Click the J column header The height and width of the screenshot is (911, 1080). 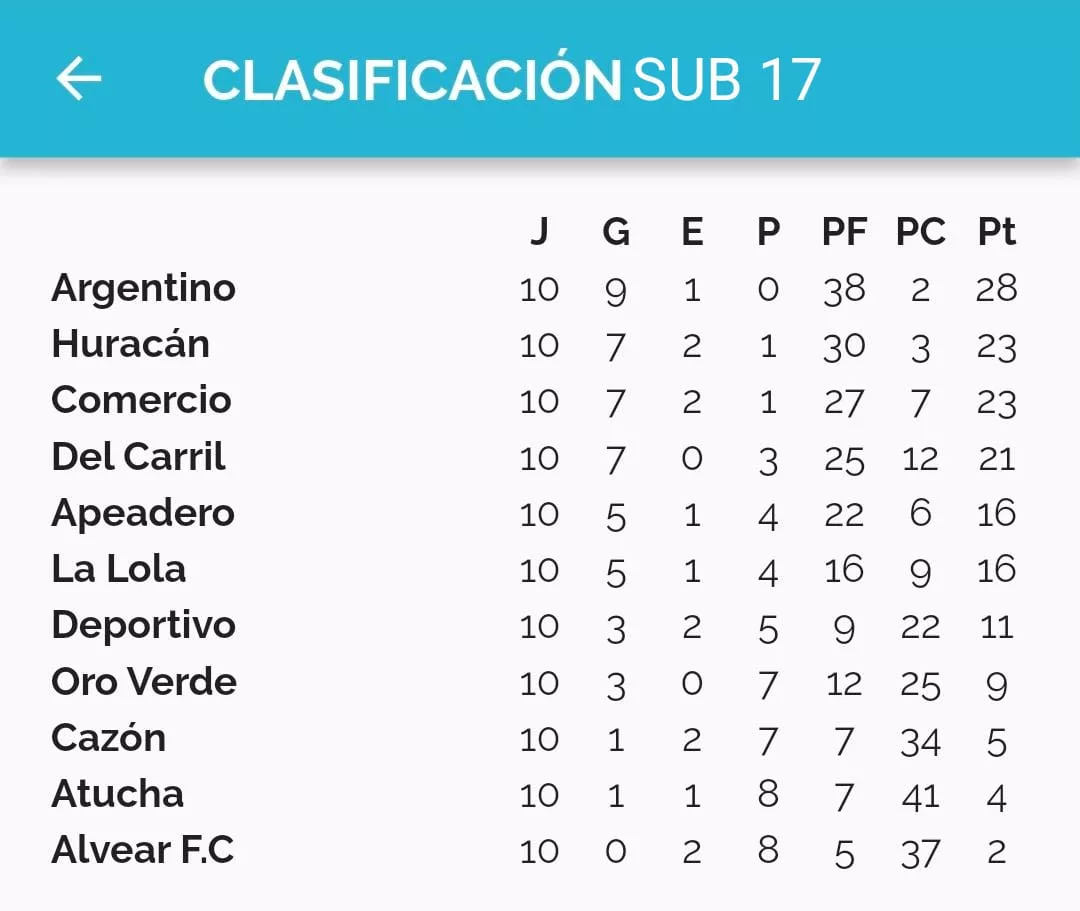tap(539, 232)
